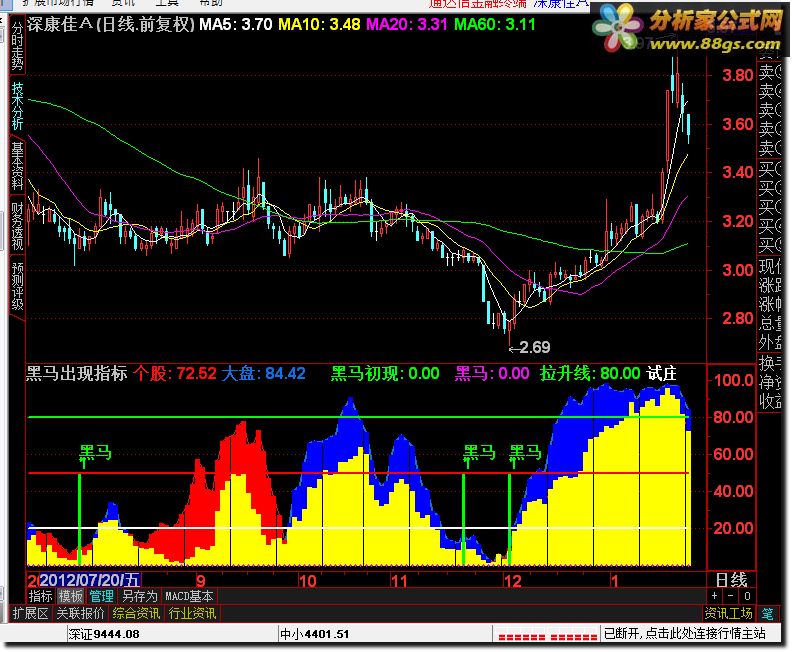
Task: Open the 扩展区 panel
Action: (30, 614)
